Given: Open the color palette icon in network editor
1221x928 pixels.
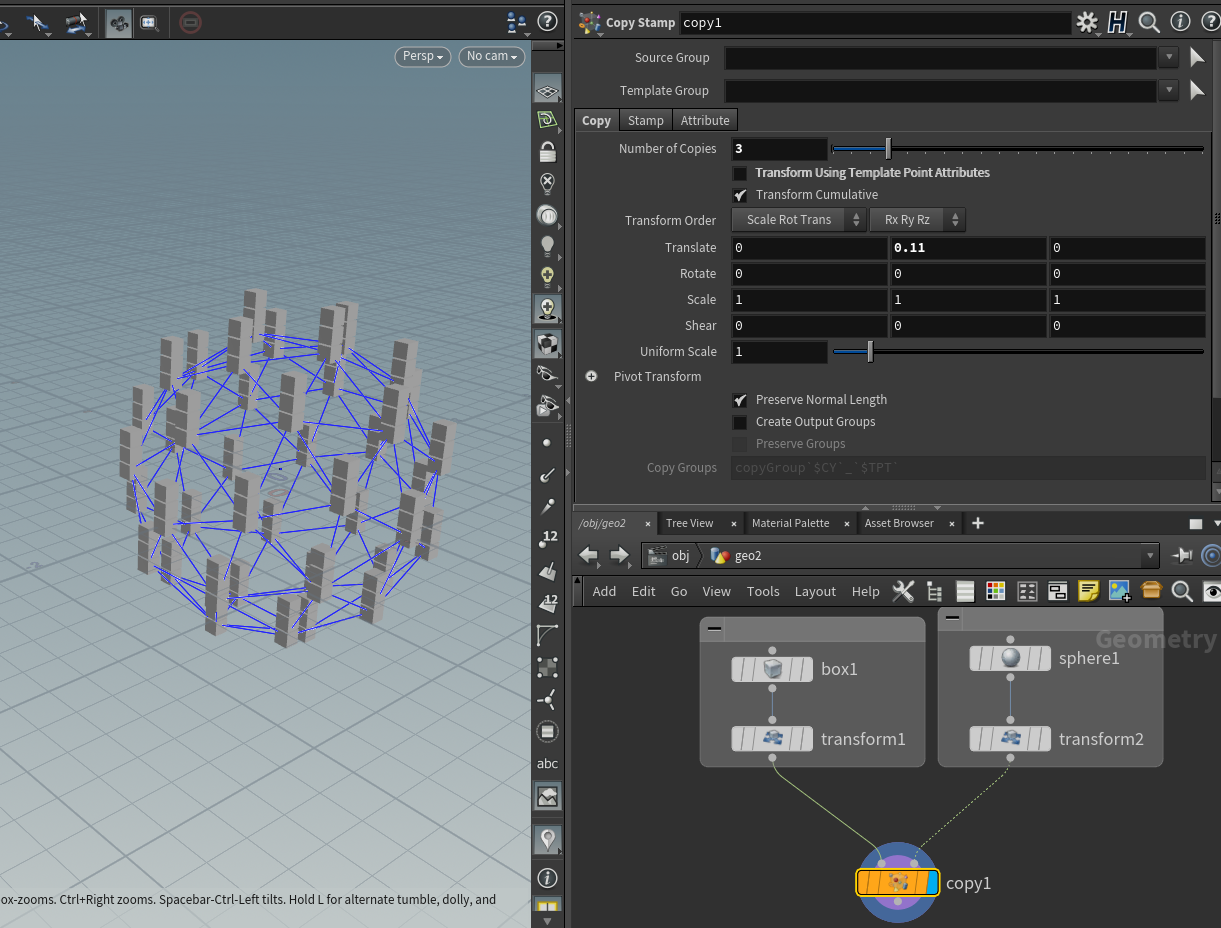Looking at the screenshot, I should pyautogui.click(x=995, y=591).
